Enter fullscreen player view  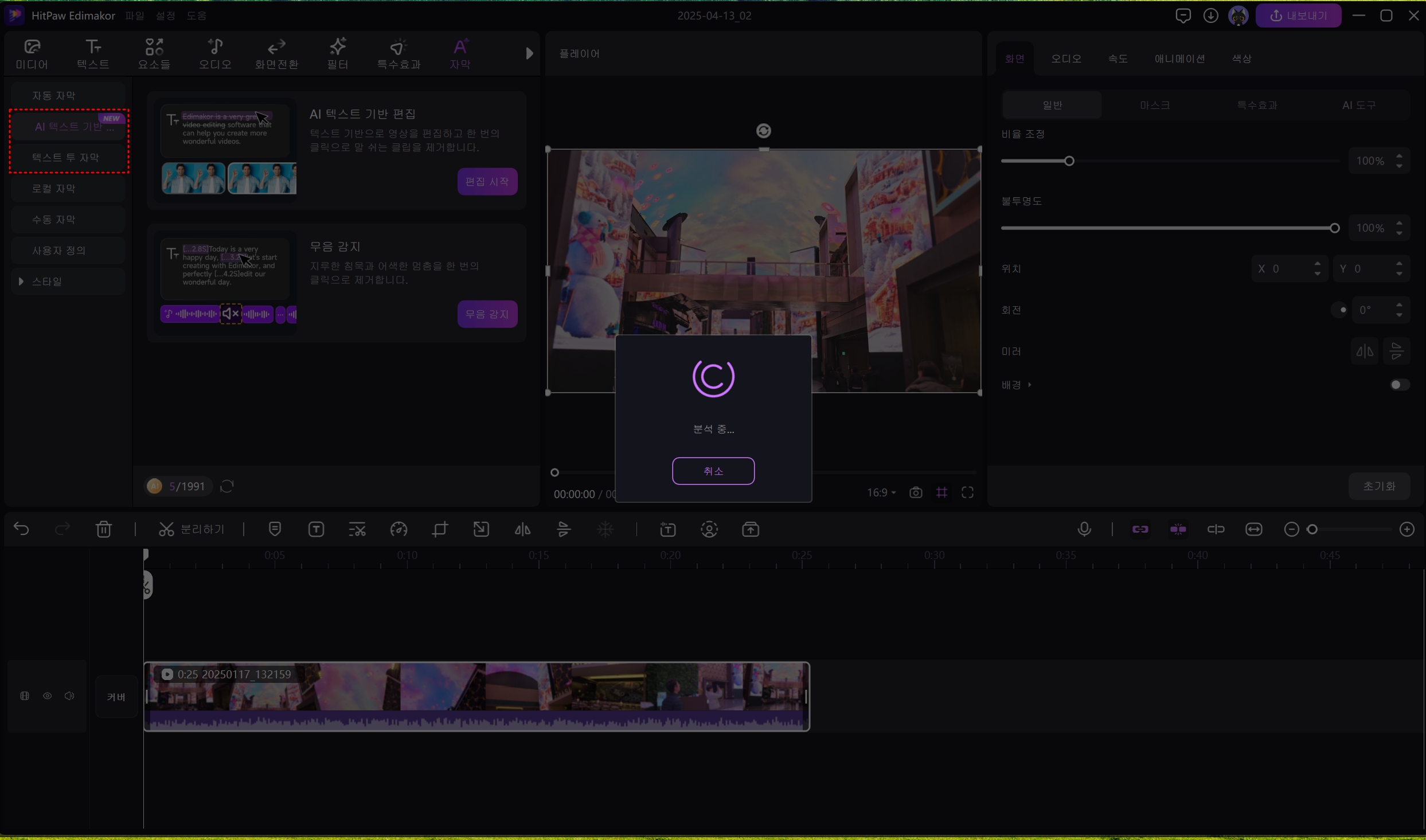(967, 493)
